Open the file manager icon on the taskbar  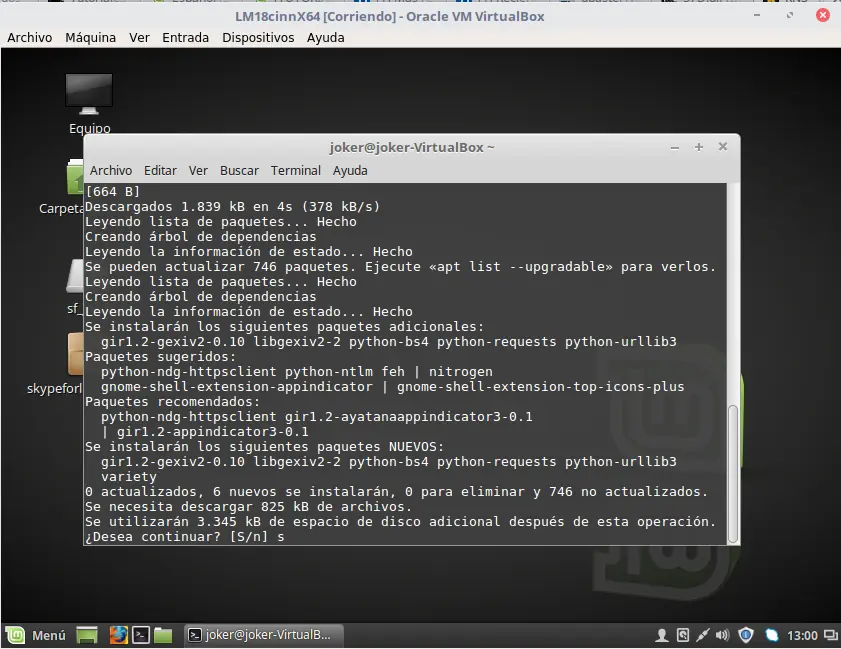[163, 634]
